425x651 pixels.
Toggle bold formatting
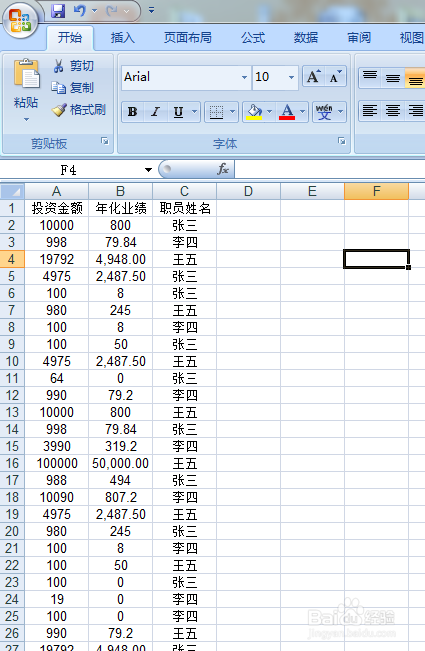point(133,112)
